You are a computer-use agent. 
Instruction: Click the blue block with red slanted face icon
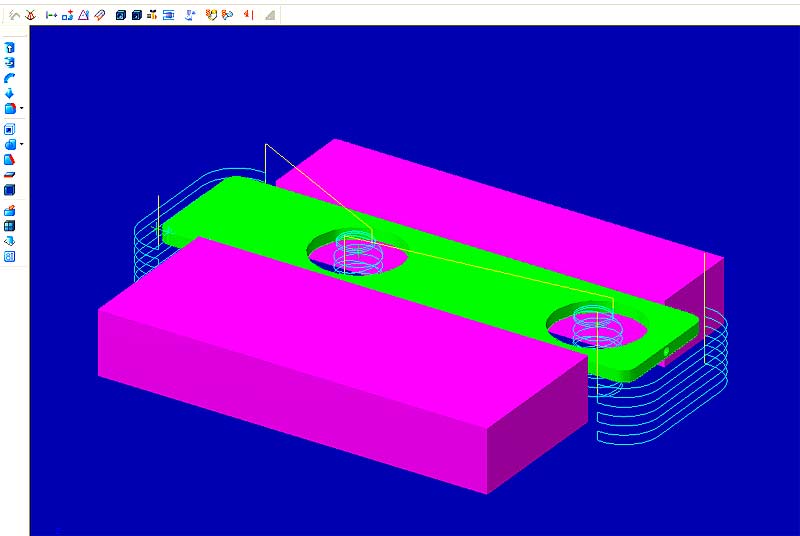click(x=10, y=160)
